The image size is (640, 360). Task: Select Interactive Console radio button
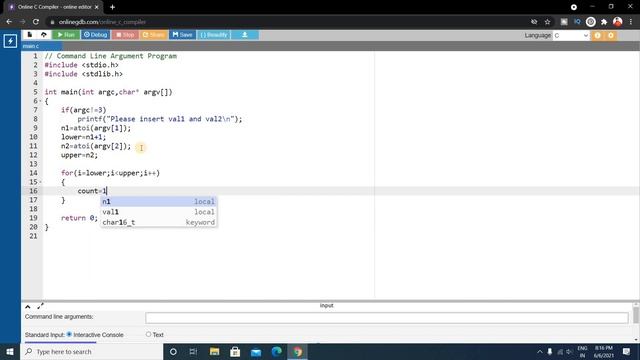pos(69,334)
